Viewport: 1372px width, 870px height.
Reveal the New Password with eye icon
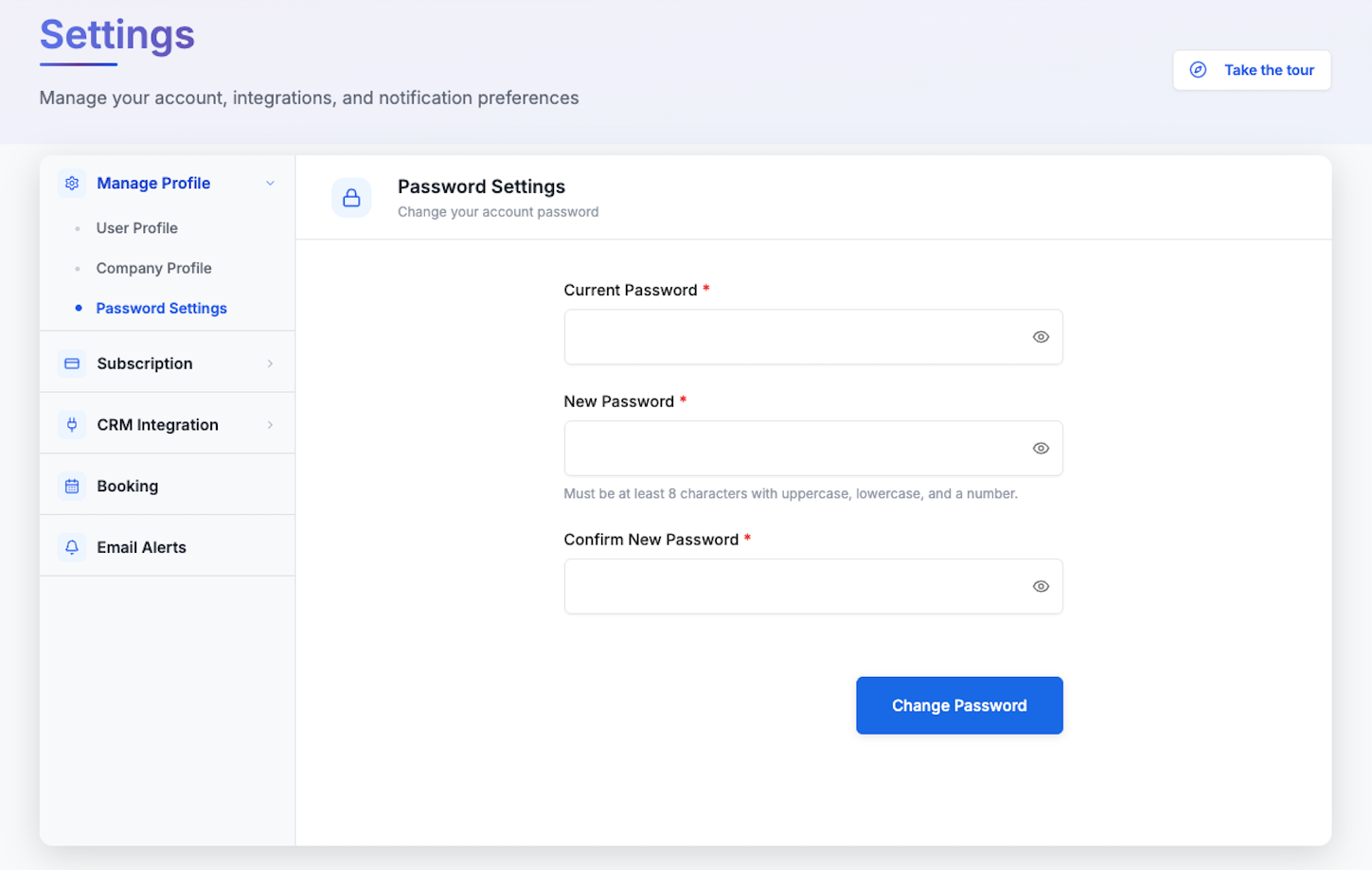[1041, 449]
